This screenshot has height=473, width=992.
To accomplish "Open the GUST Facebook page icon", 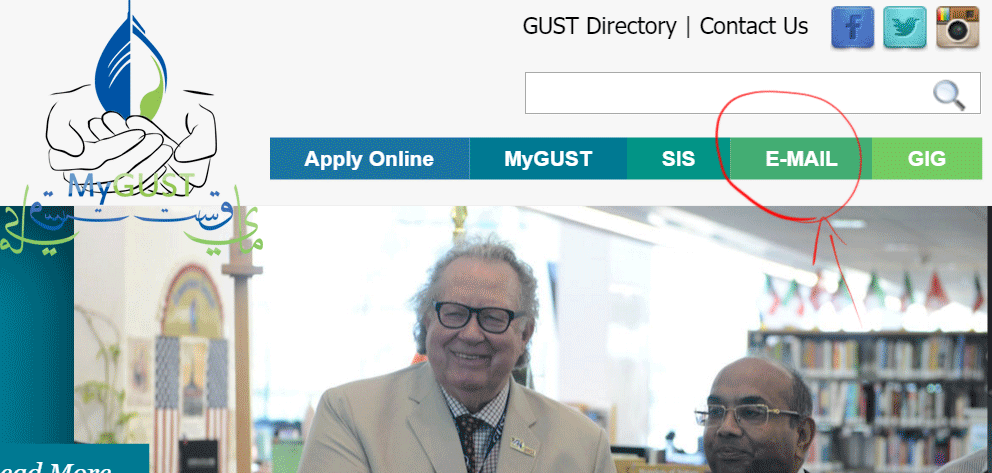I will 852,27.
